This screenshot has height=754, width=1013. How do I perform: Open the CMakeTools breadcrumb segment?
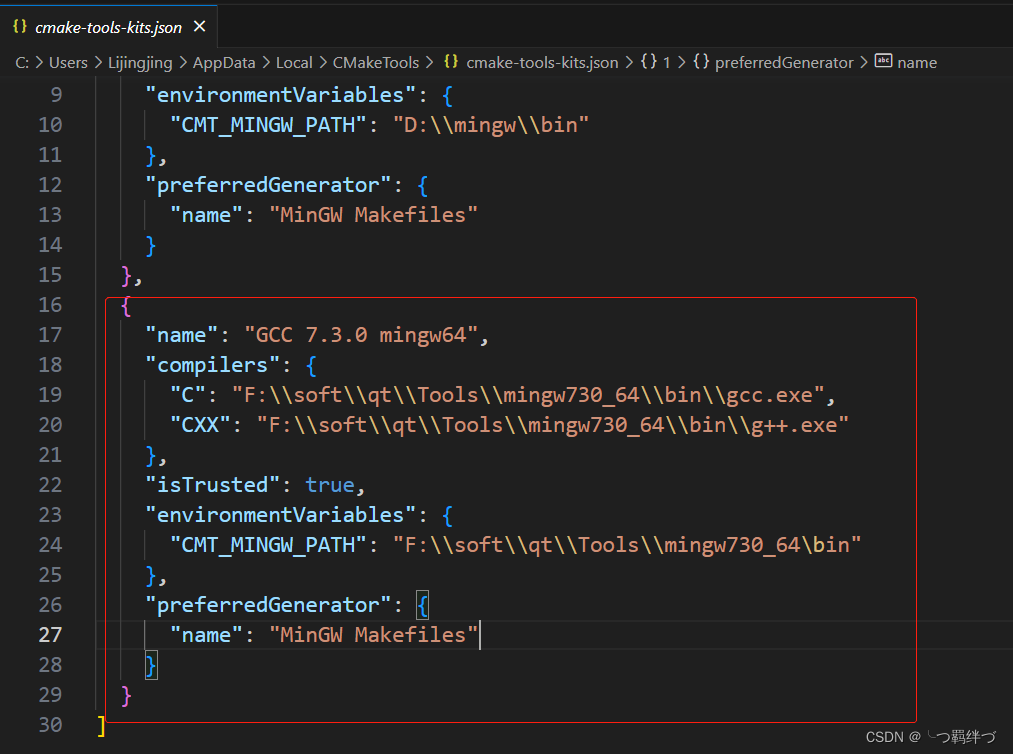pyautogui.click(x=375, y=63)
